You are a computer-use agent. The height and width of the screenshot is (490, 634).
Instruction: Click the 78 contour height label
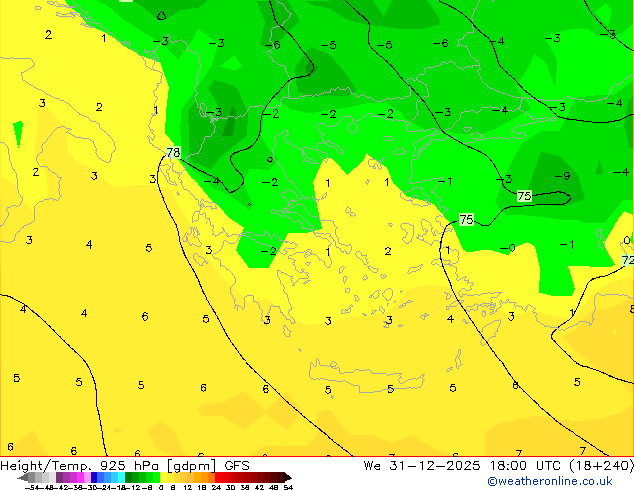[173, 152]
